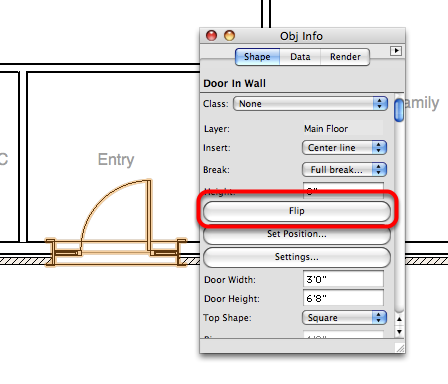The height and width of the screenshot is (384, 448).
Task: Click the scrollbar thumb in Obj Info palette
Action: tap(399, 110)
